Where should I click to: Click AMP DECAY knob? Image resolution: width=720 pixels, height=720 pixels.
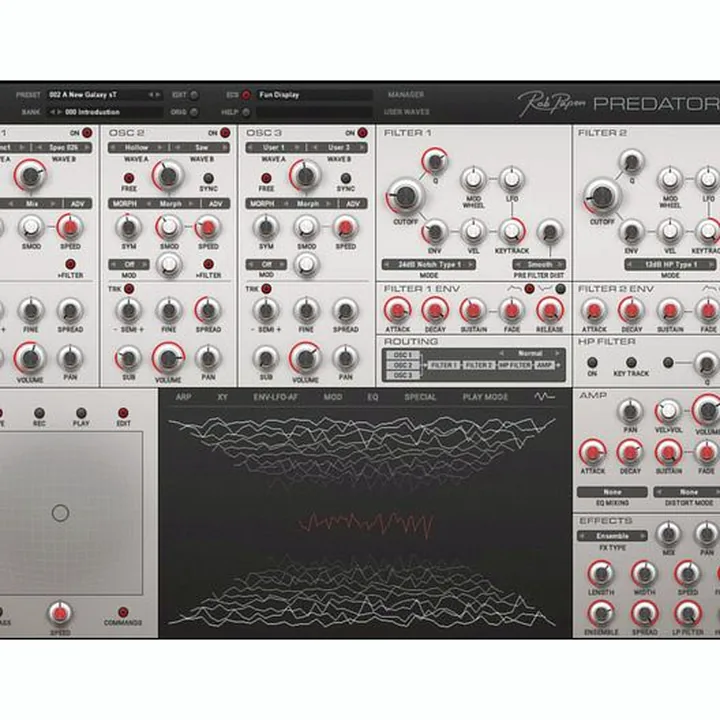630,453
